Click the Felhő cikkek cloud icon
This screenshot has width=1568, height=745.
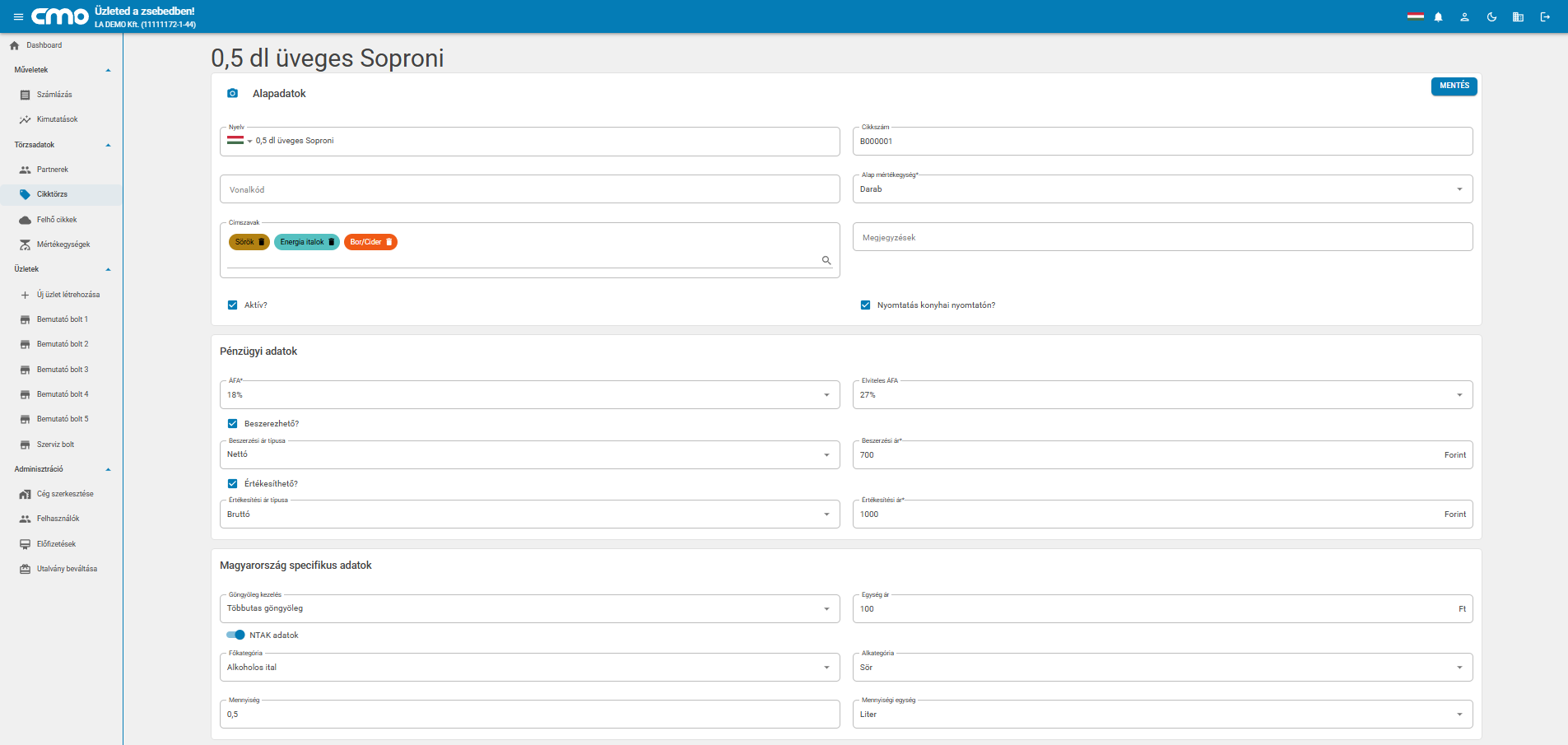[x=25, y=220]
